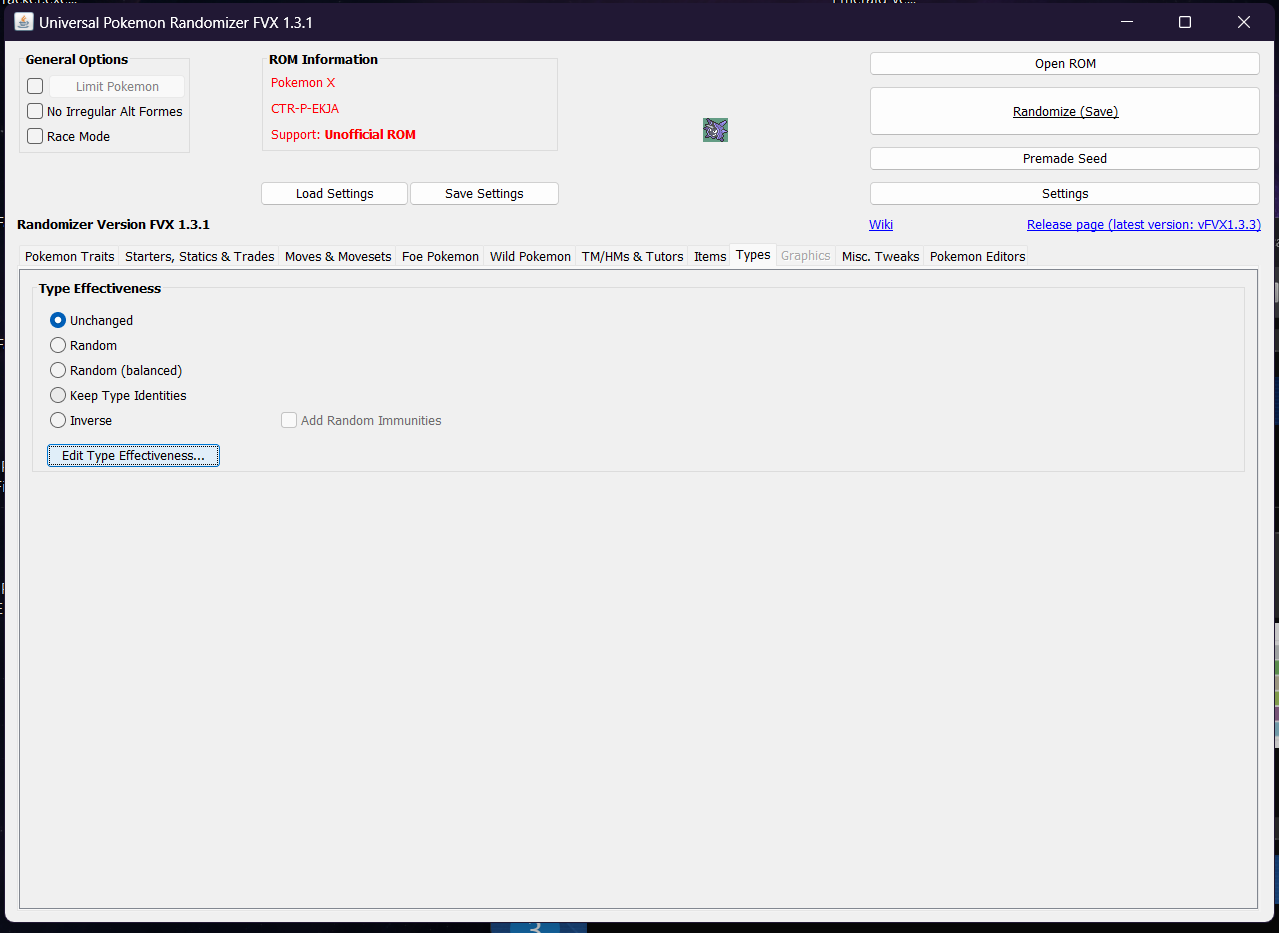Switch to Misc. Tweaks tab
The height and width of the screenshot is (933, 1279).
pyautogui.click(x=880, y=256)
